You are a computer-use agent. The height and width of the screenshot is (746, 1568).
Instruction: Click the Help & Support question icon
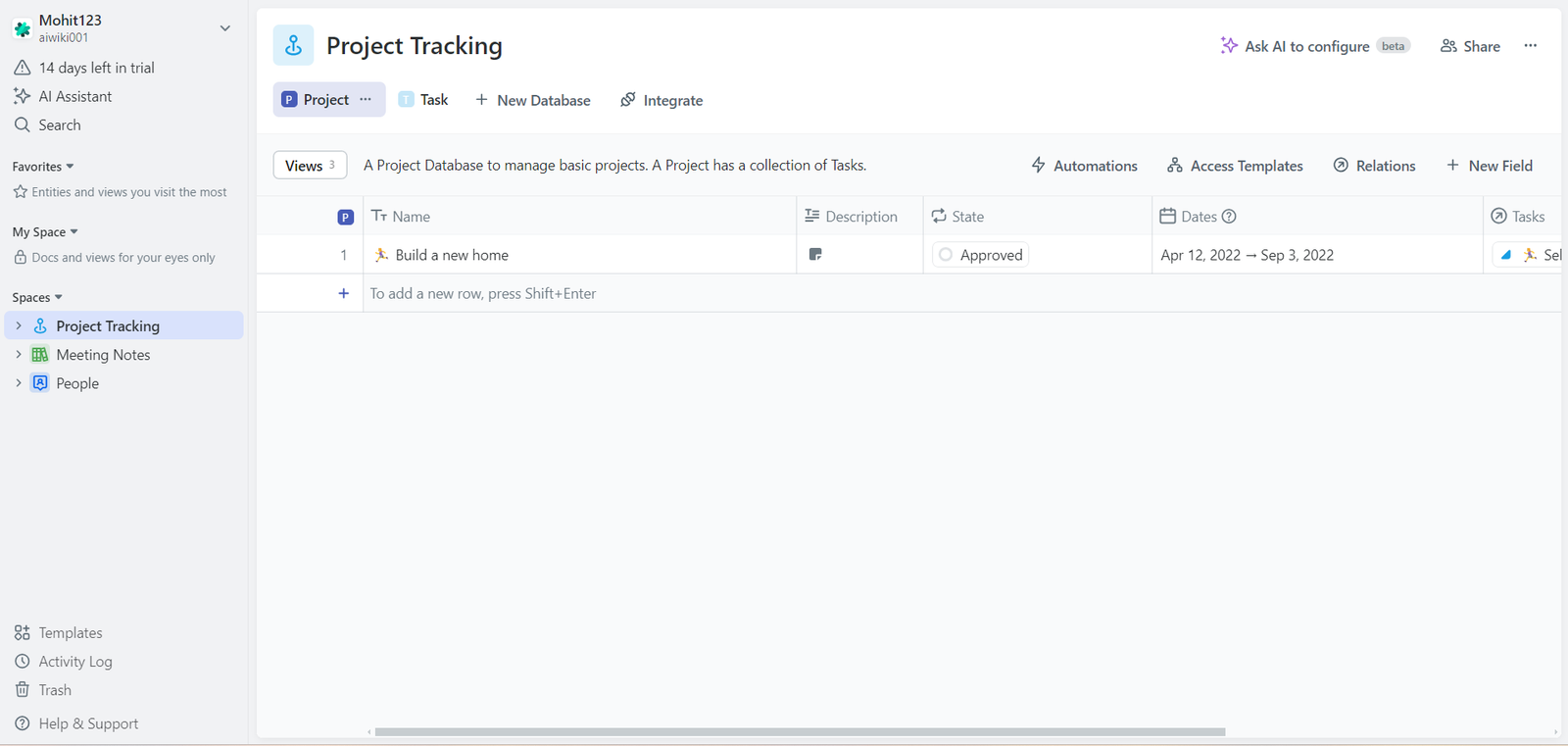(x=22, y=723)
